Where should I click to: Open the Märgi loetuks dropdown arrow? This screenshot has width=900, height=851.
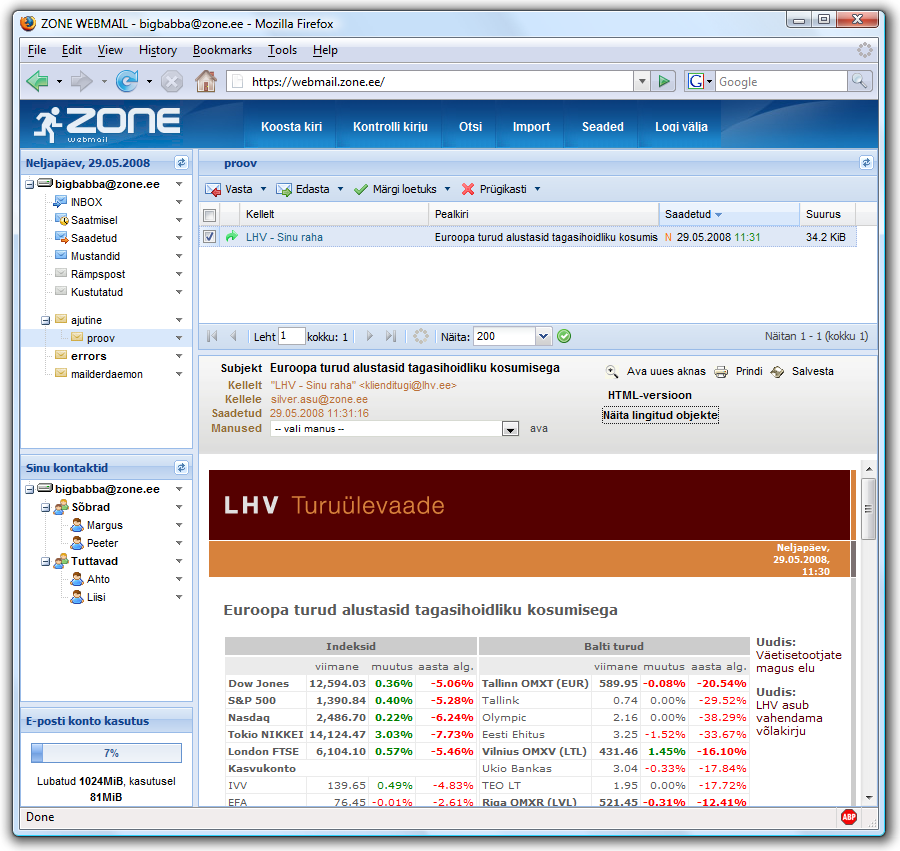(x=448, y=189)
